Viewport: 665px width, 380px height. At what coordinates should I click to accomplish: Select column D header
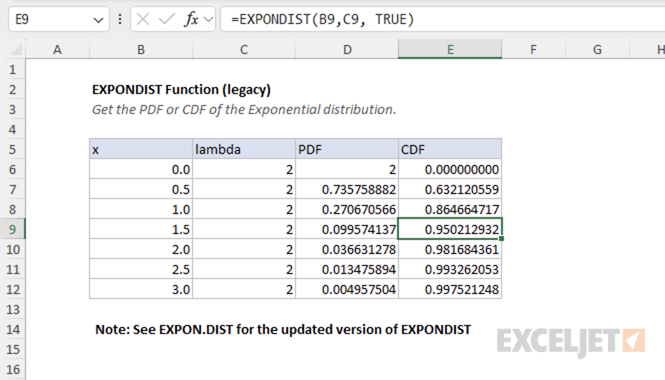(x=347, y=50)
